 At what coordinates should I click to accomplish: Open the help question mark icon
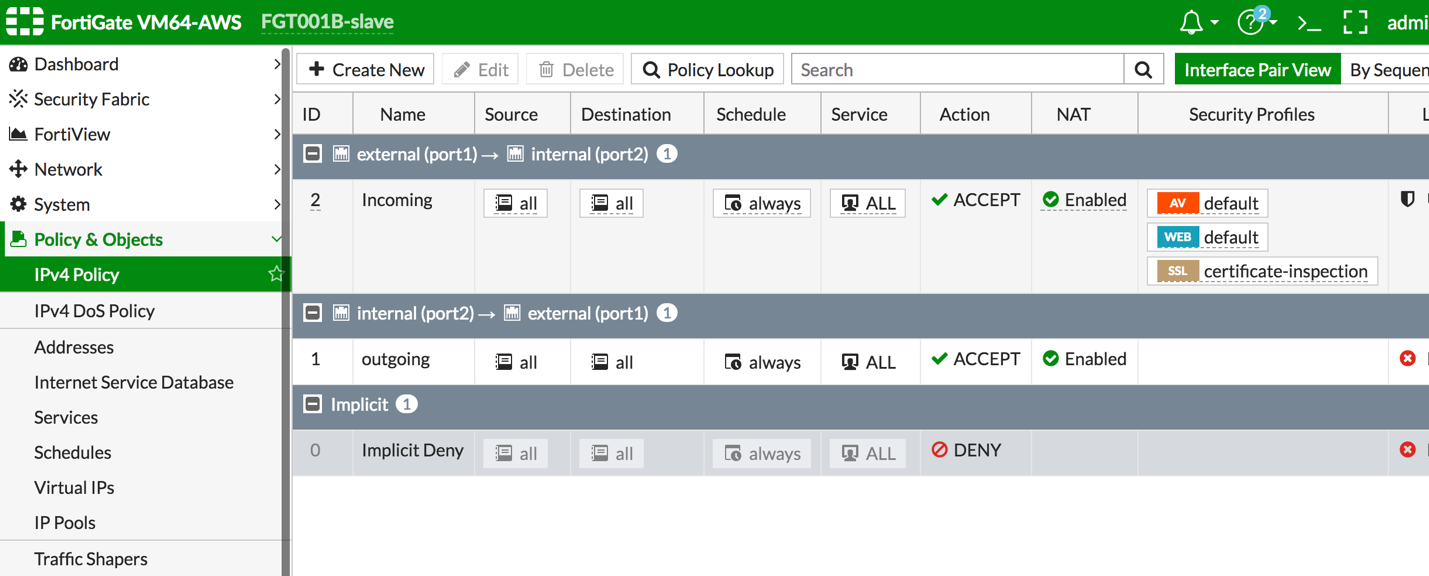(x=1251, y=22)
